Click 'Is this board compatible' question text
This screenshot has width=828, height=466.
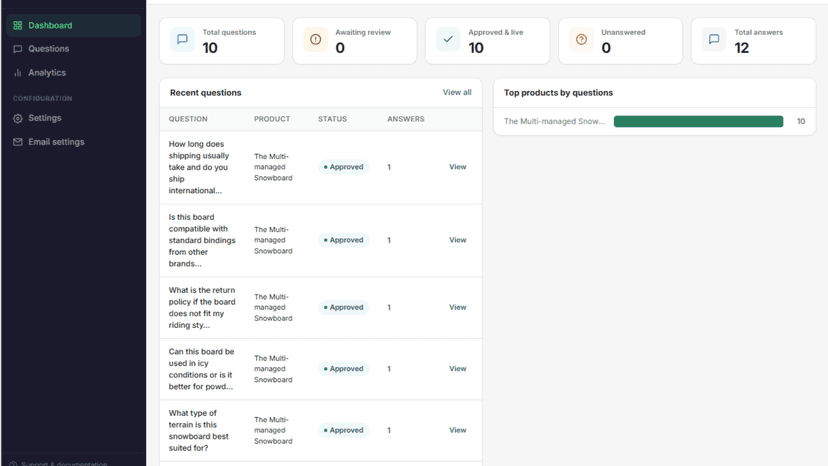[x=202, y=240]
